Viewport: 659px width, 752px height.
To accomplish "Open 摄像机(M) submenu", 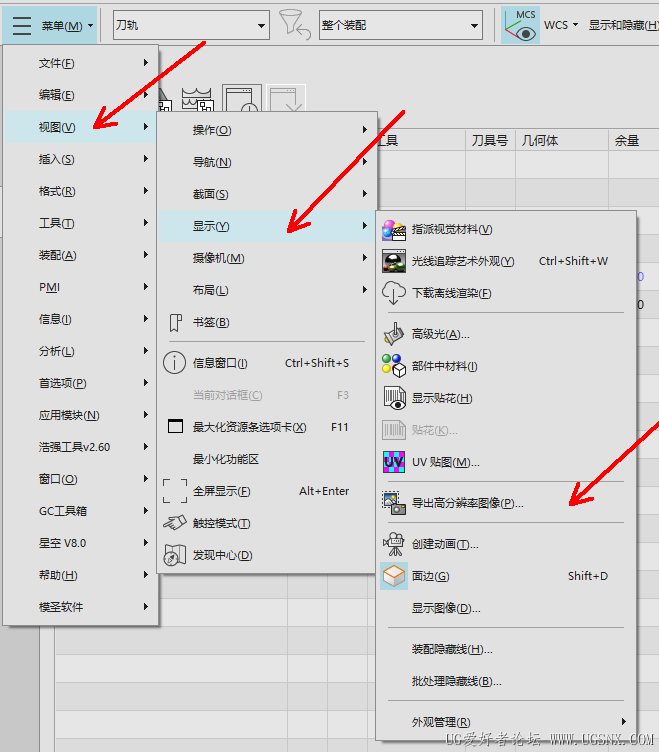I will click(x=267, y=258).
